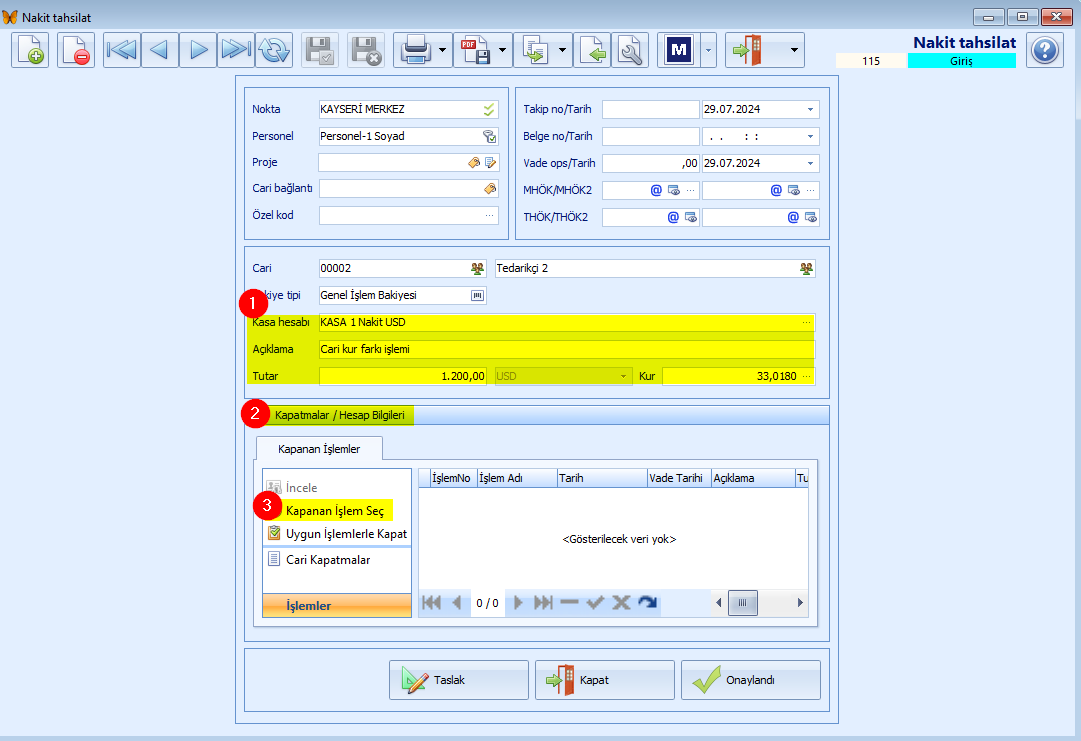The height and width of the screenshot is (741, 1081).
Task: Open Cari Kapatmalar from the list
Action: (319, 560)
